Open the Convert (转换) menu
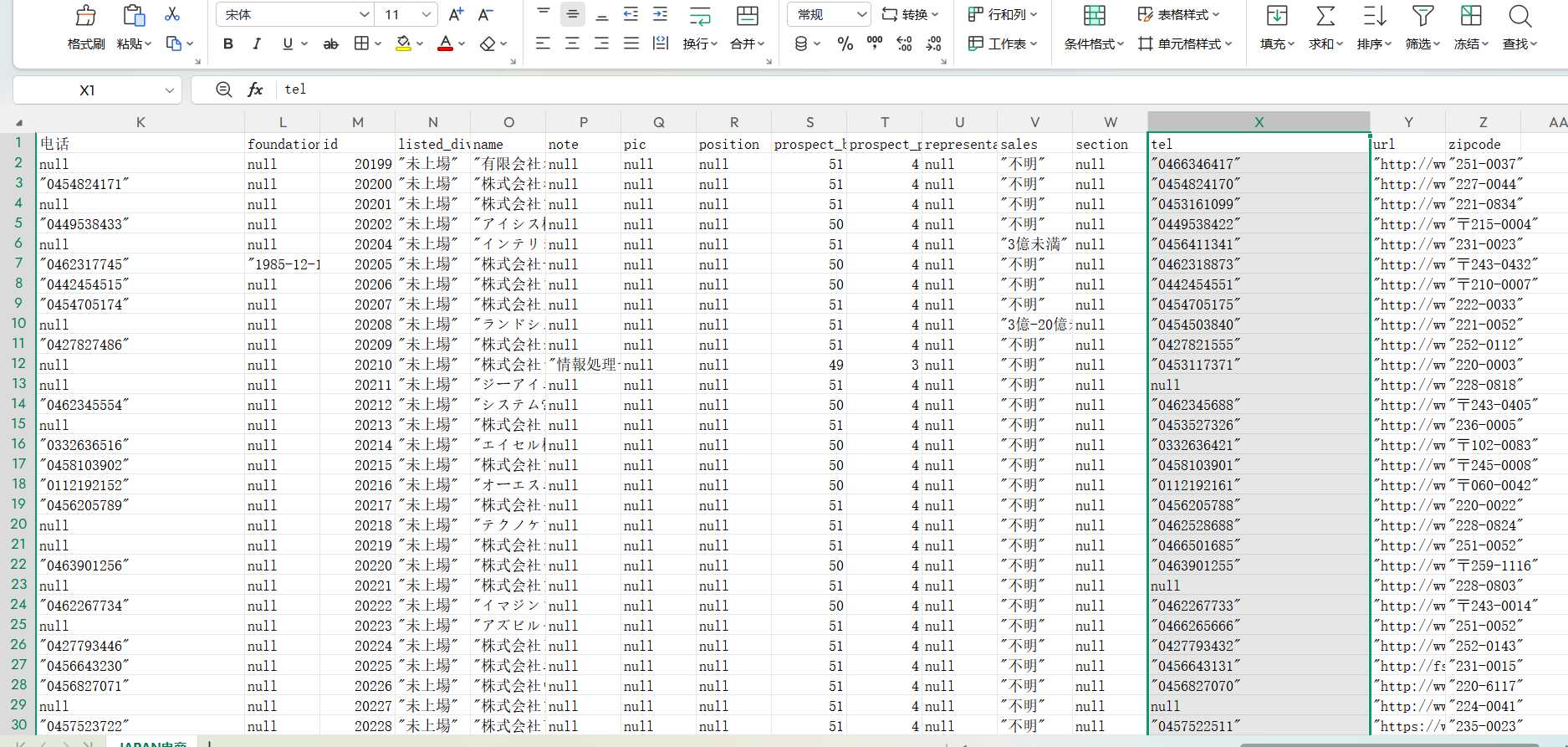The image size is (1568, 747). pyautogui.click(x=911, y=14)
